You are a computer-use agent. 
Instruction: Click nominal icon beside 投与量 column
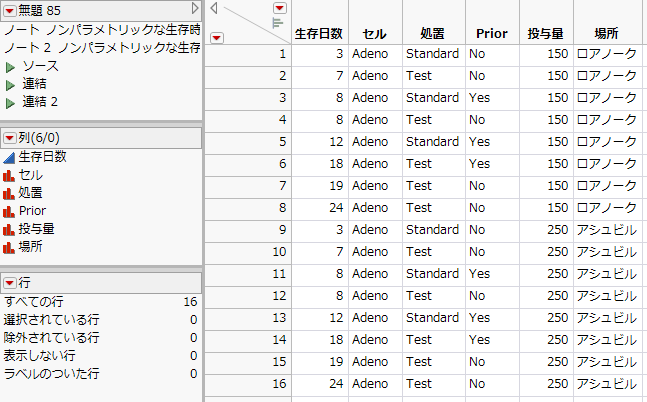coord(9,229)
